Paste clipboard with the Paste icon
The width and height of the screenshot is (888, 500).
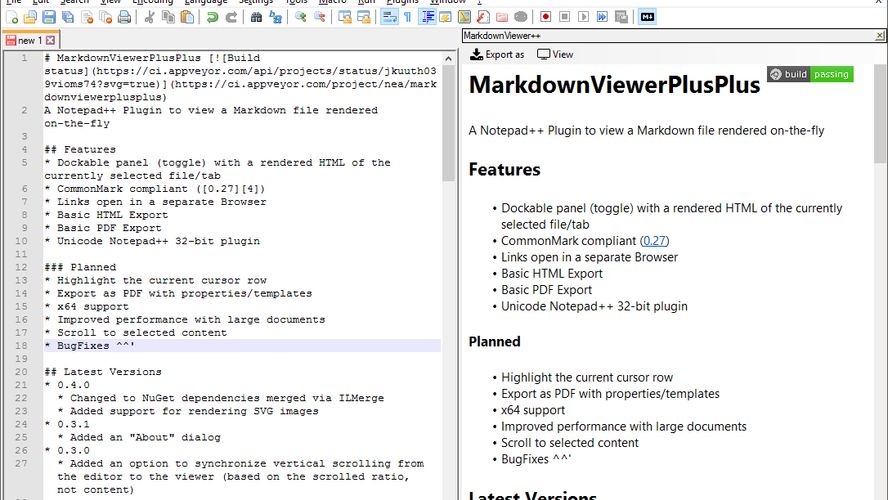tap(187, 17)
